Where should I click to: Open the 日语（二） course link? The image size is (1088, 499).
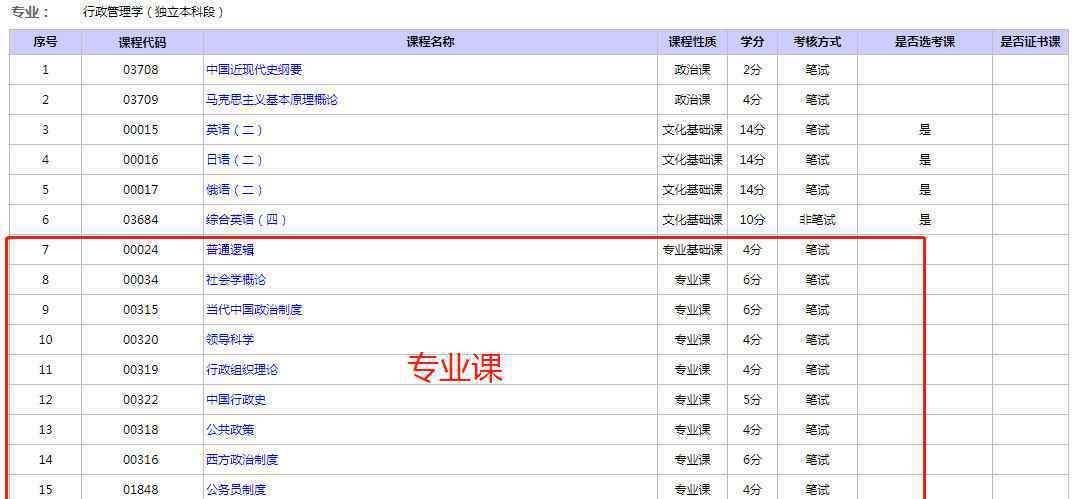(x=235, y=160)
